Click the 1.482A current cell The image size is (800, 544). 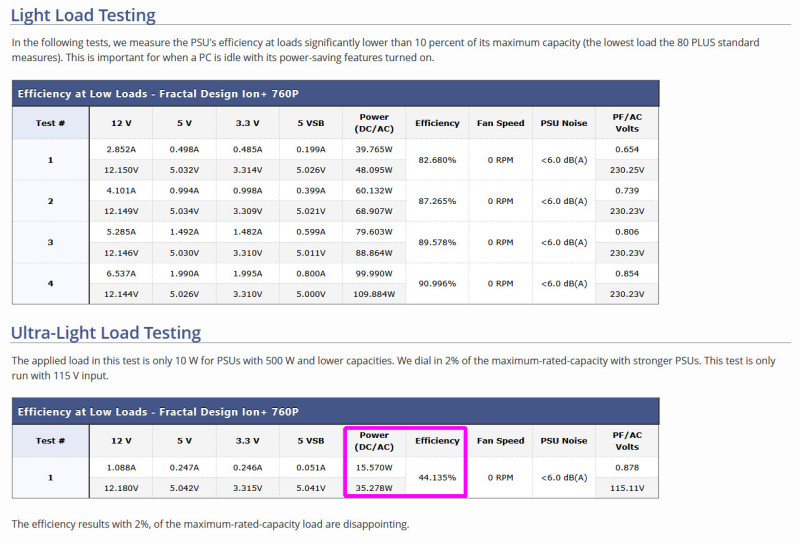coord(247,232)
